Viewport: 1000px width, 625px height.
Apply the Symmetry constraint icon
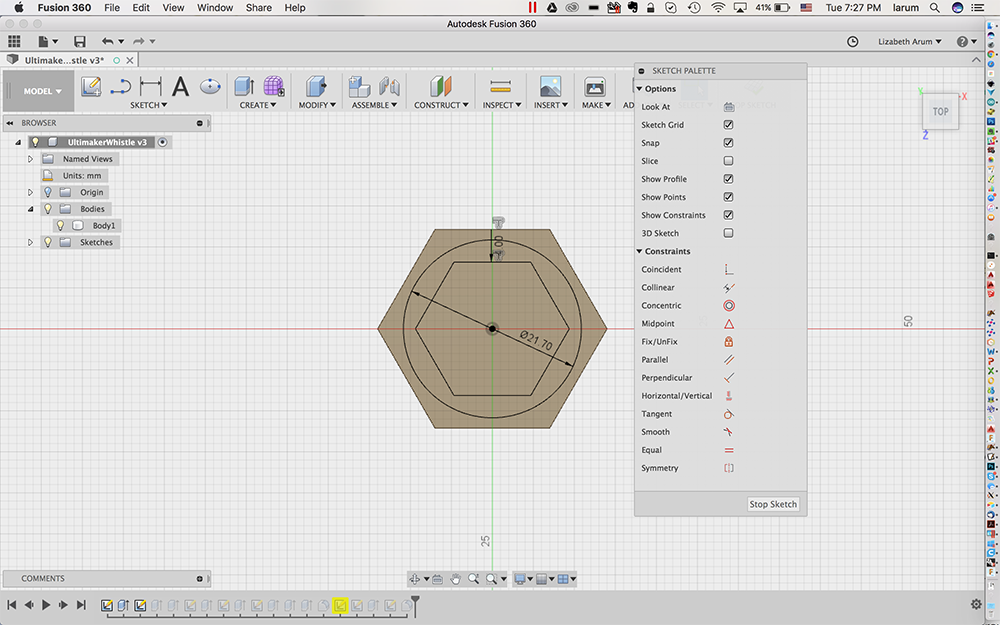pos(729,468)
